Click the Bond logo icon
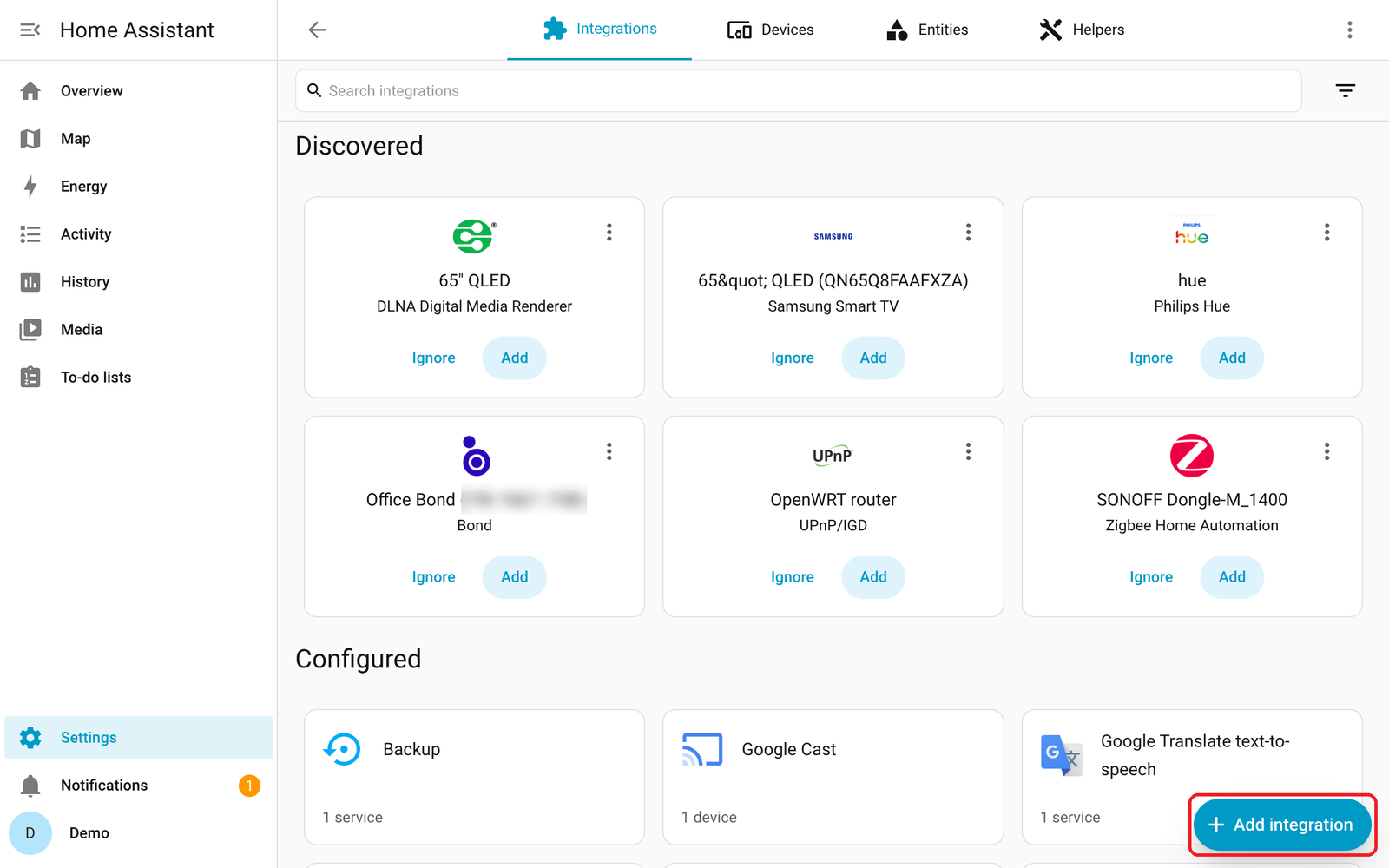This screenshot has width=1389, height=868. point(475,456)
